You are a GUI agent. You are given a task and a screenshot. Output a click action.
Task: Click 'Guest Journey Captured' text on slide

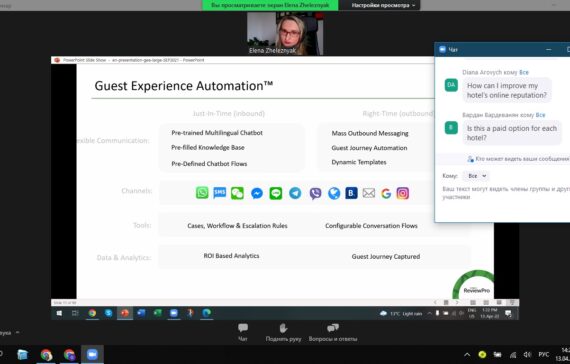coord(386,256)
